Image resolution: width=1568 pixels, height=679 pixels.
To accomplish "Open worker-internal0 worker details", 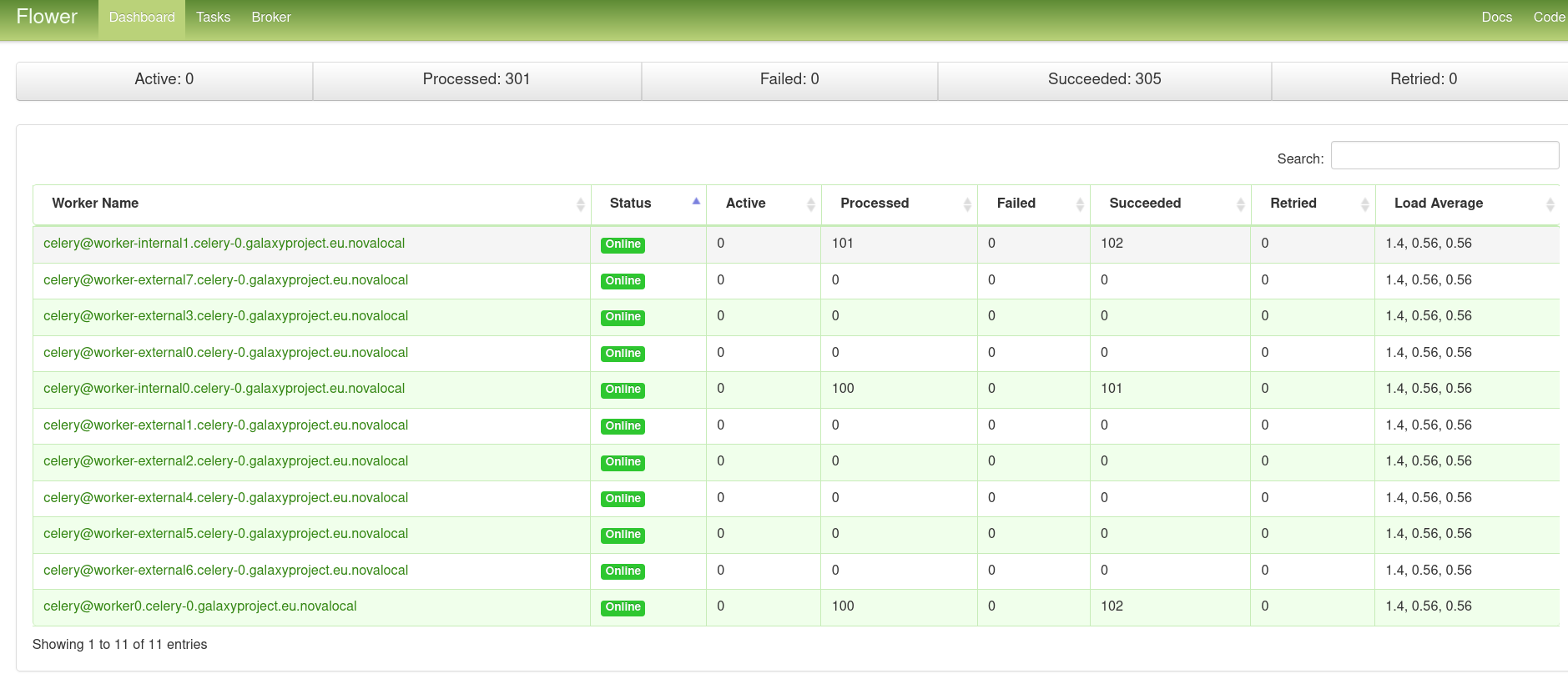I will [224, 389].
